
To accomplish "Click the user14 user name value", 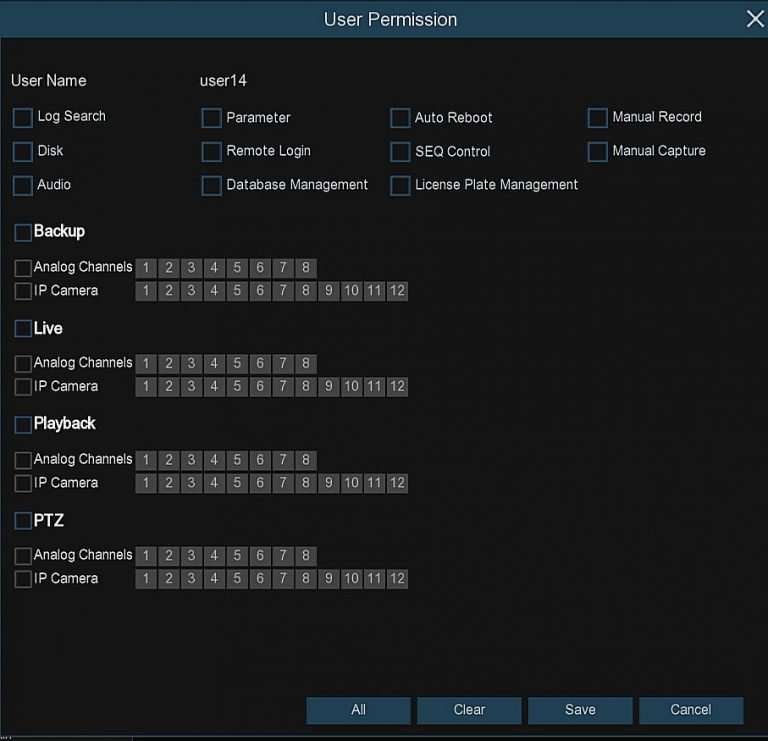I will click(x=223, y=81).
